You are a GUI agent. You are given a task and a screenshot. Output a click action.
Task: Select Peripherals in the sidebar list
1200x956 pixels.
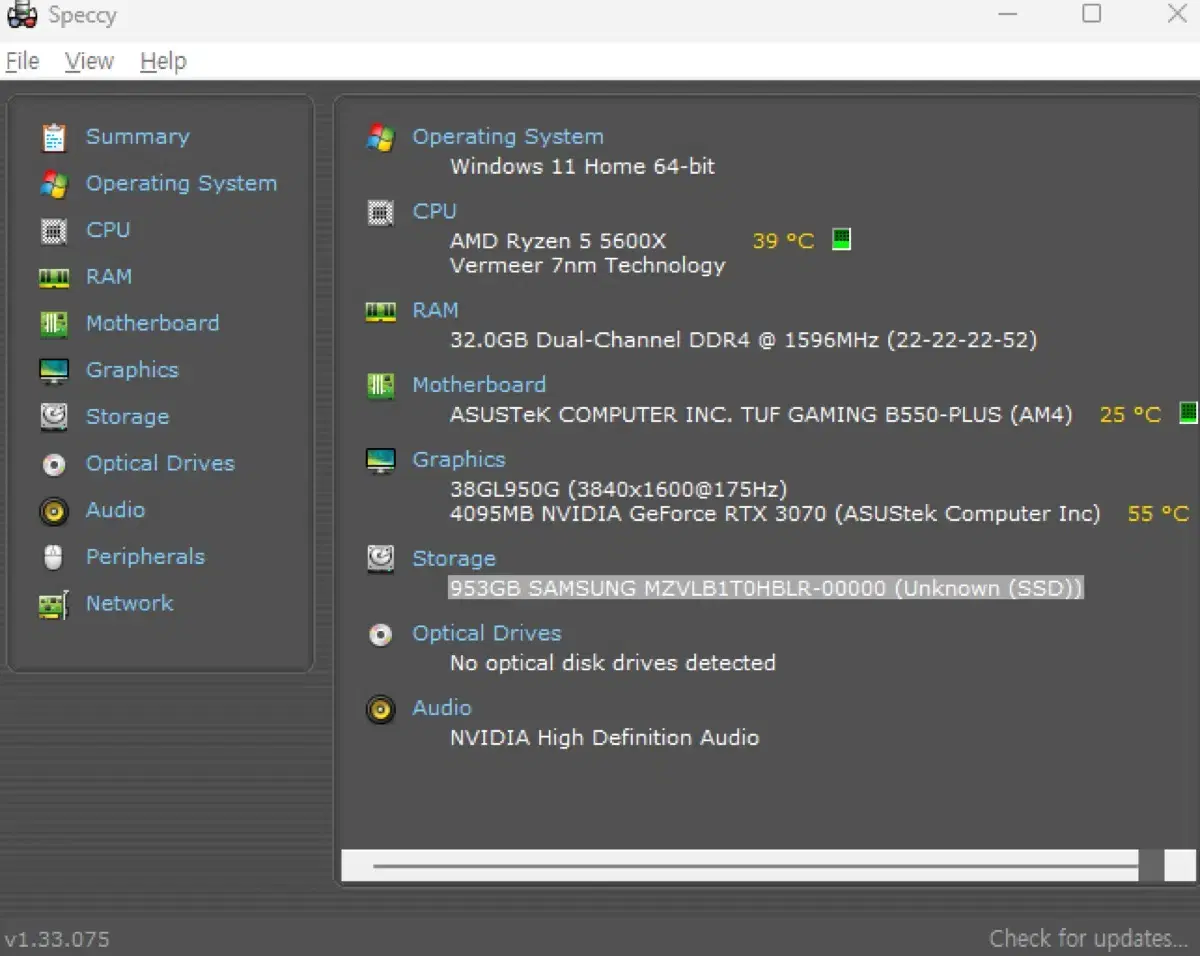click(145, 557)
